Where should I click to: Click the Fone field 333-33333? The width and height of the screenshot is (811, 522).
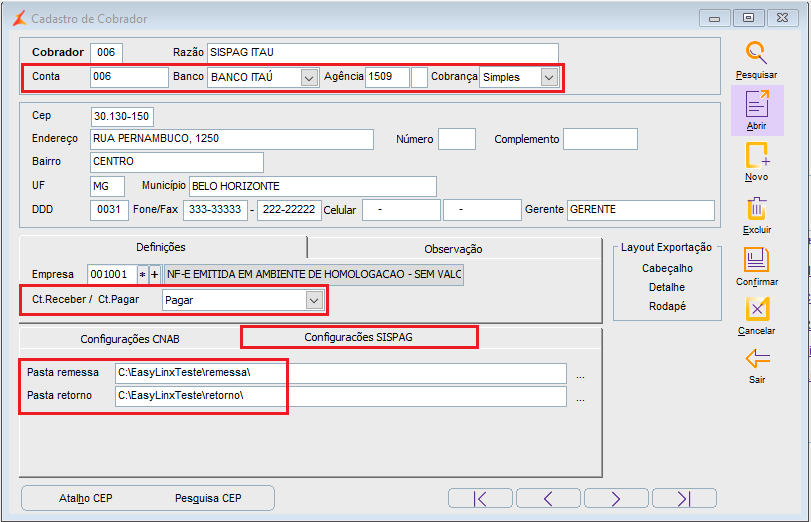pos(215,210)
